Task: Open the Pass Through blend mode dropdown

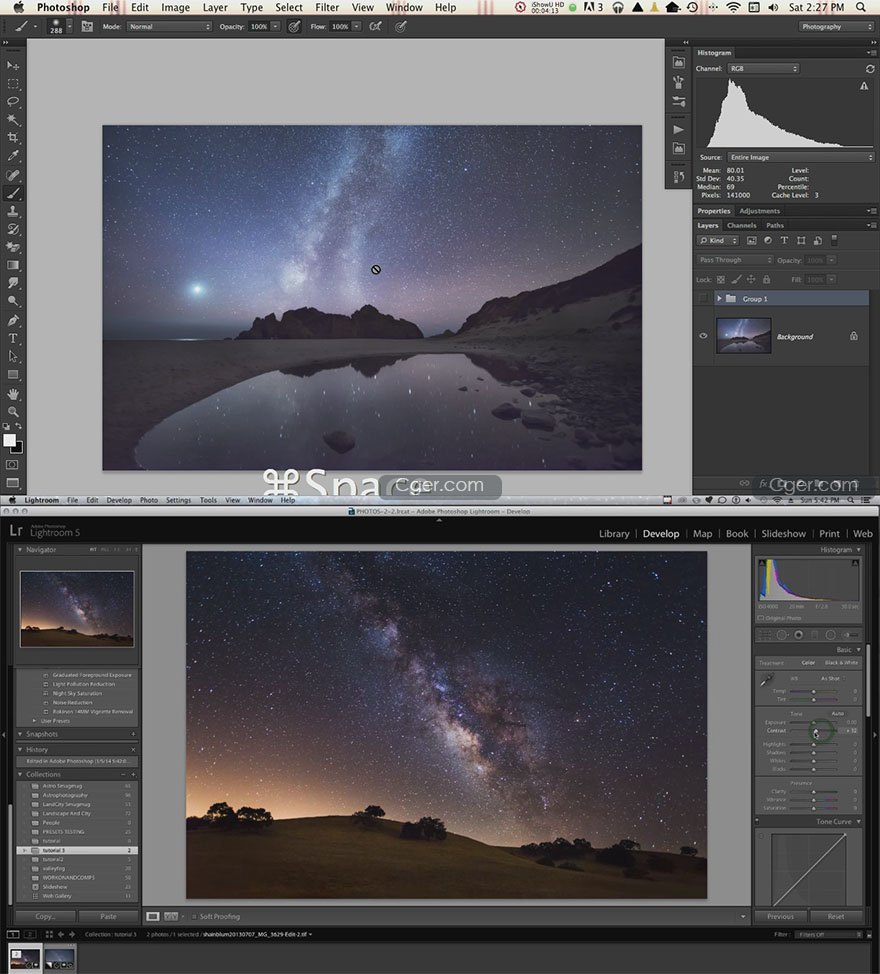Action: coord(735,260)
